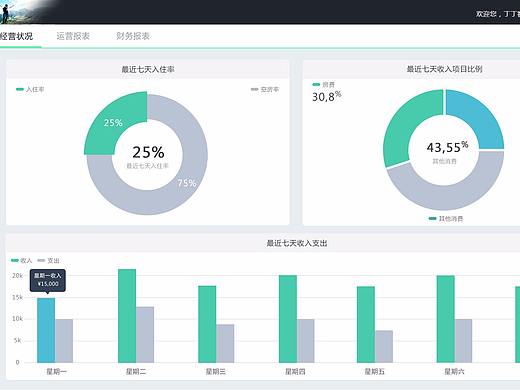Viewport: 520px width, 390px height.
Task: Select the gray 星期三 expense bar
Action: pyautogui.click(x=225, y=344)
